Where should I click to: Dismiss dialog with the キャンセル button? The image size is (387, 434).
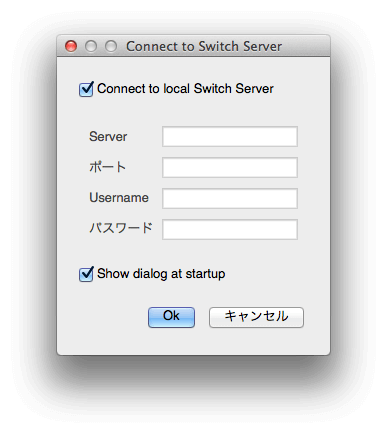pos(256,317)
